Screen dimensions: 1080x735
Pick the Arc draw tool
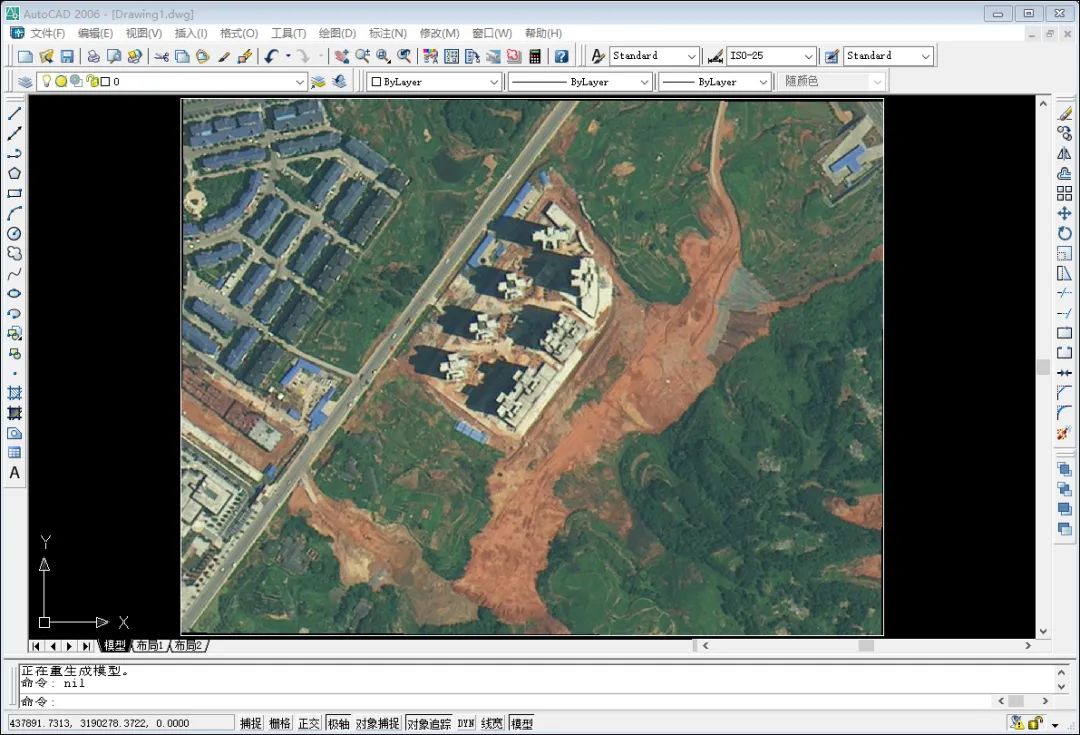tap(14, 214)
